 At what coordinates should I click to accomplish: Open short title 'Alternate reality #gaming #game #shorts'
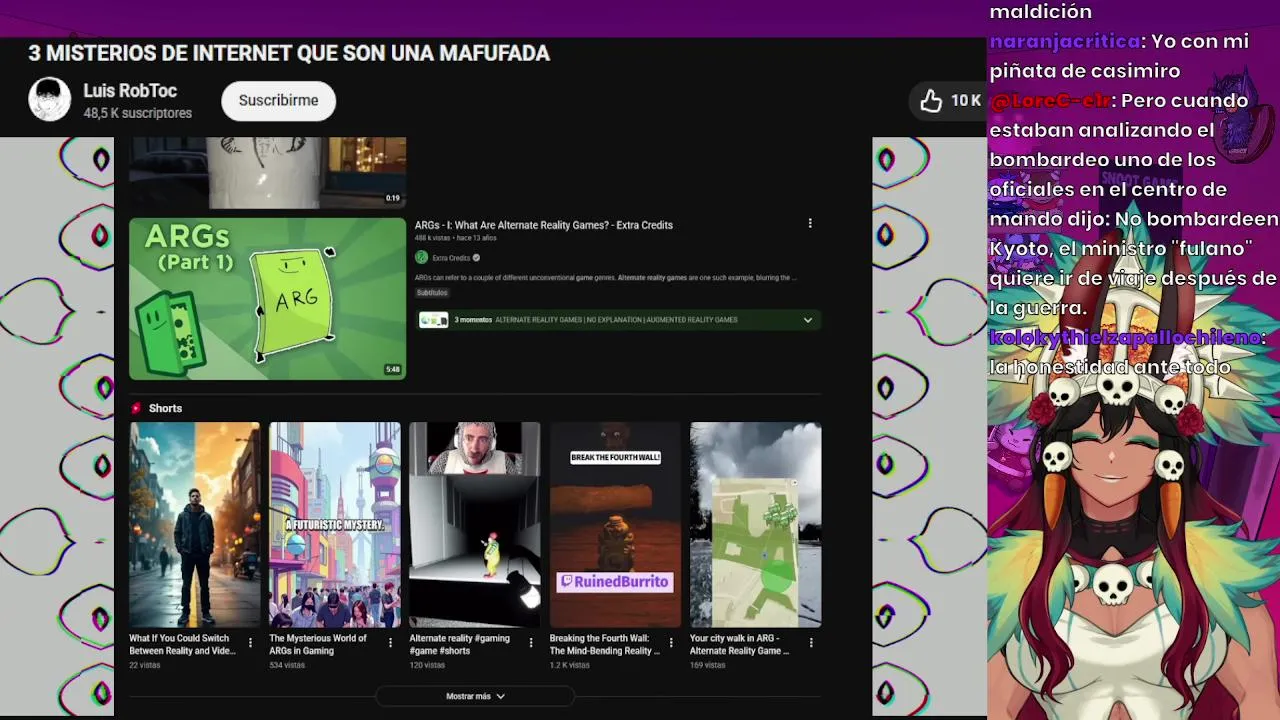[x=460, y=644]
